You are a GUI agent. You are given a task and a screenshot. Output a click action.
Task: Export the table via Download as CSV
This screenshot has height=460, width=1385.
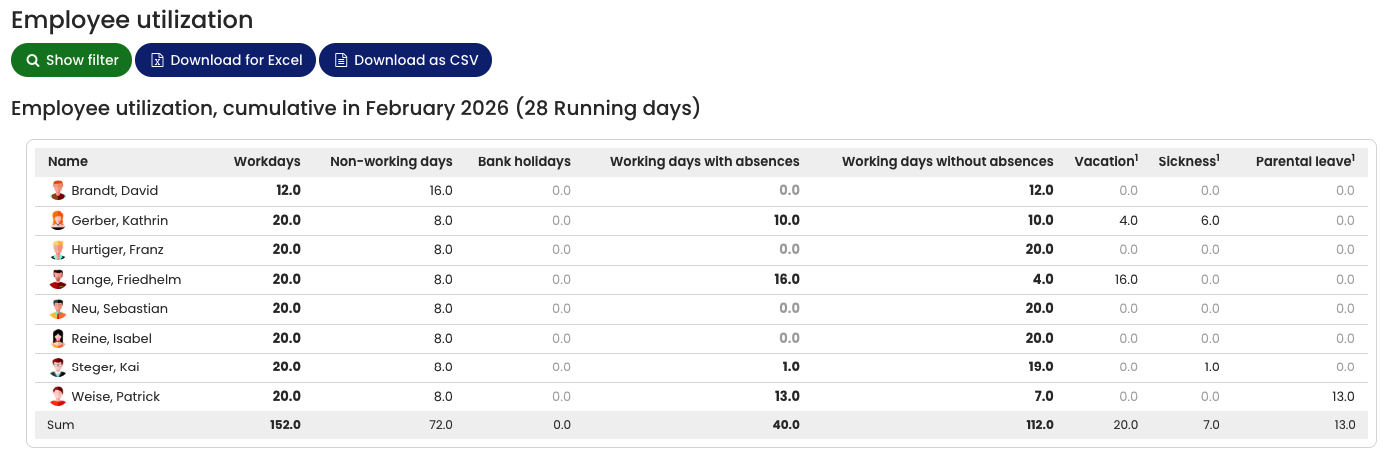pos(405,60)
